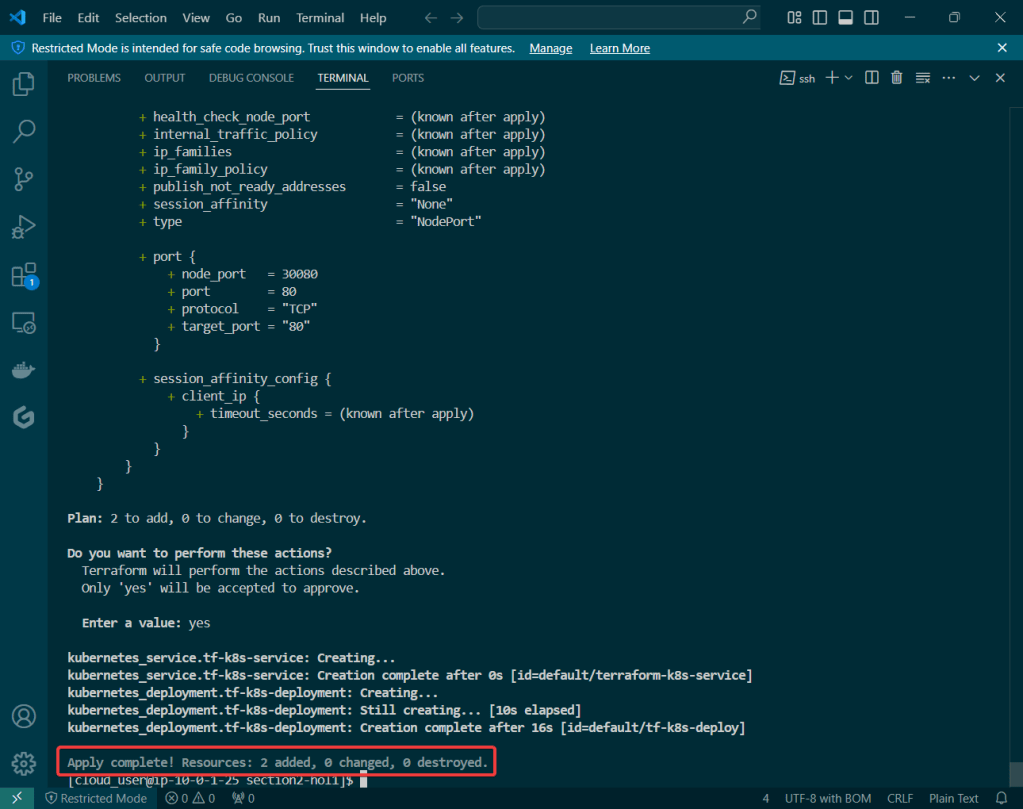Screen dimensions: 1023x809
Task: Open the Docker view in activity bar
Action: [23, 370]
